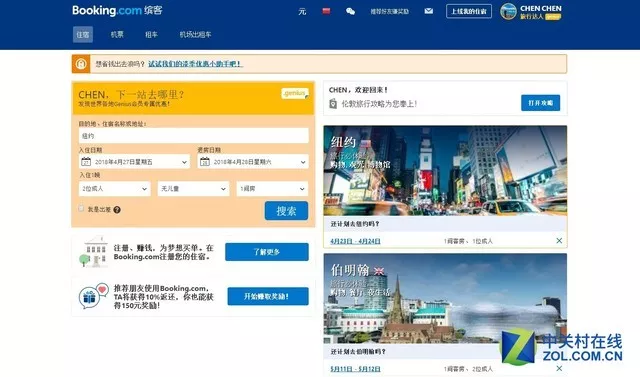
Task: Open the 2位成人 adults dropdown
Action: 115,189
